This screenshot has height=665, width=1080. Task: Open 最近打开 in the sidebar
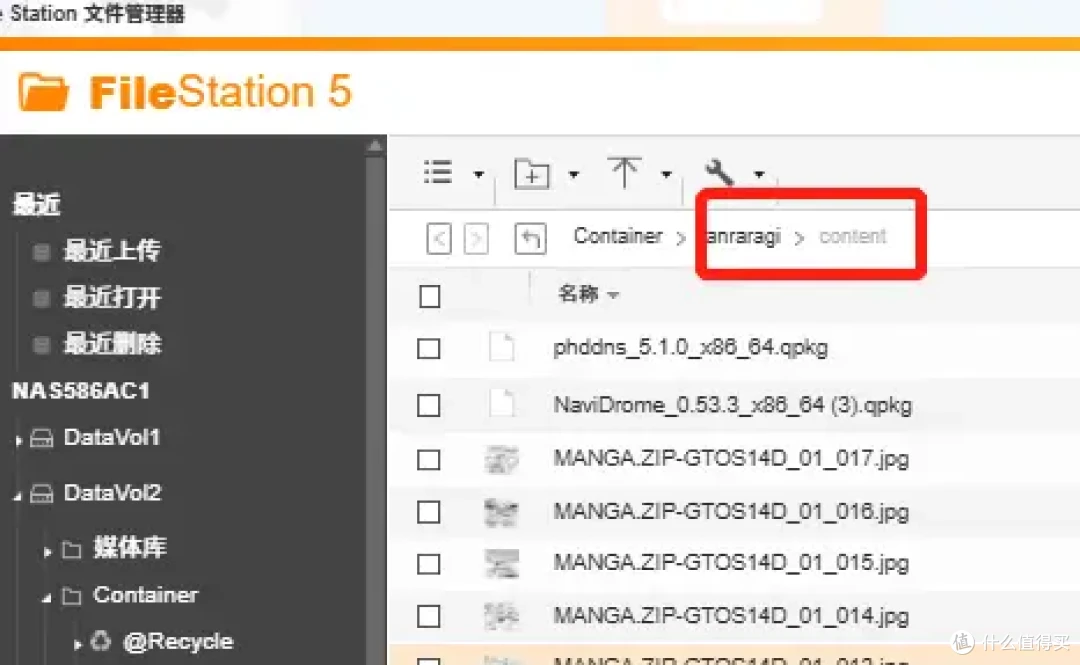[x=112, y=298]
